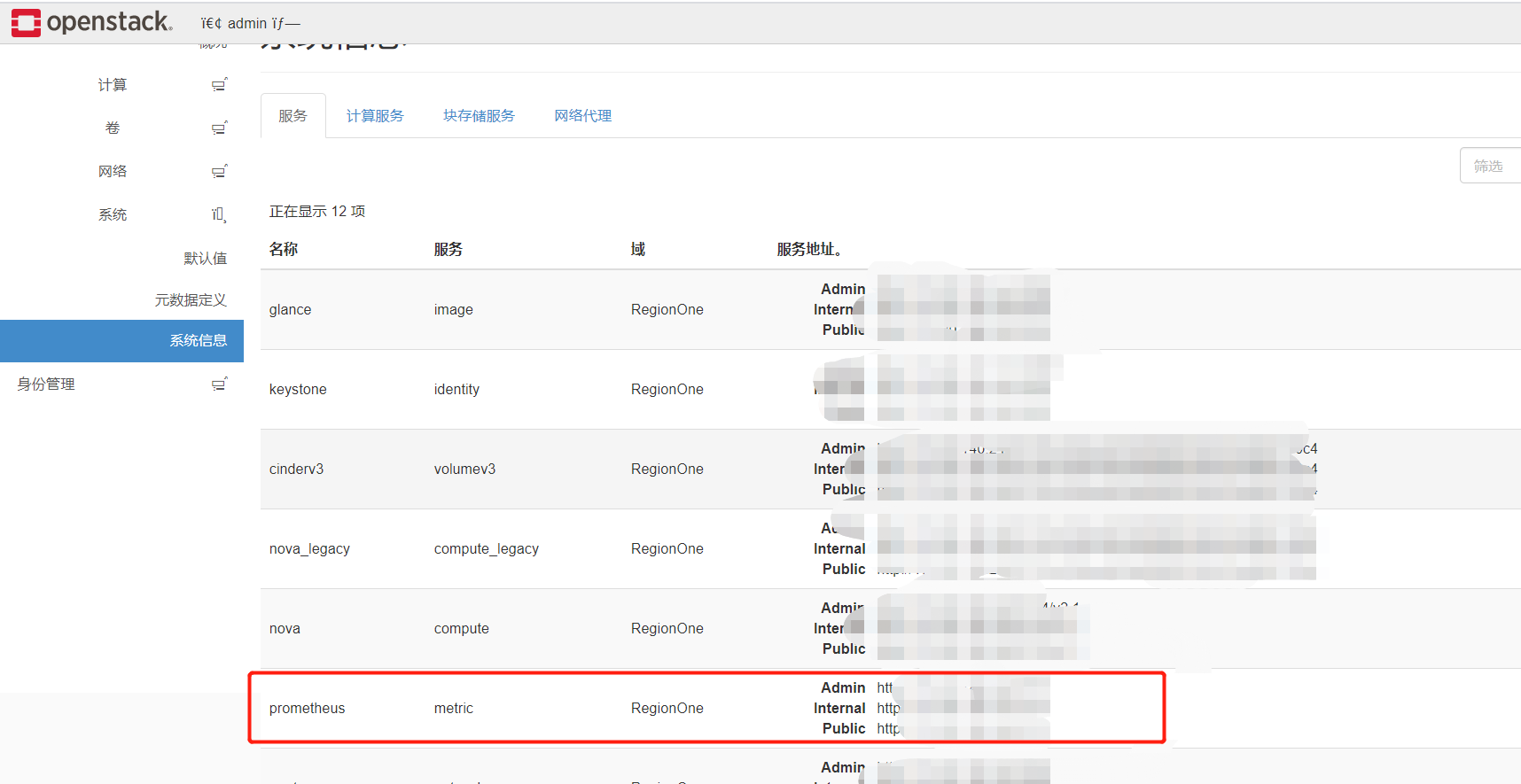Focus the 筛选 filter field
Image resolution: width=1521 pixels, height=784 pixels.
point(1490,166)
